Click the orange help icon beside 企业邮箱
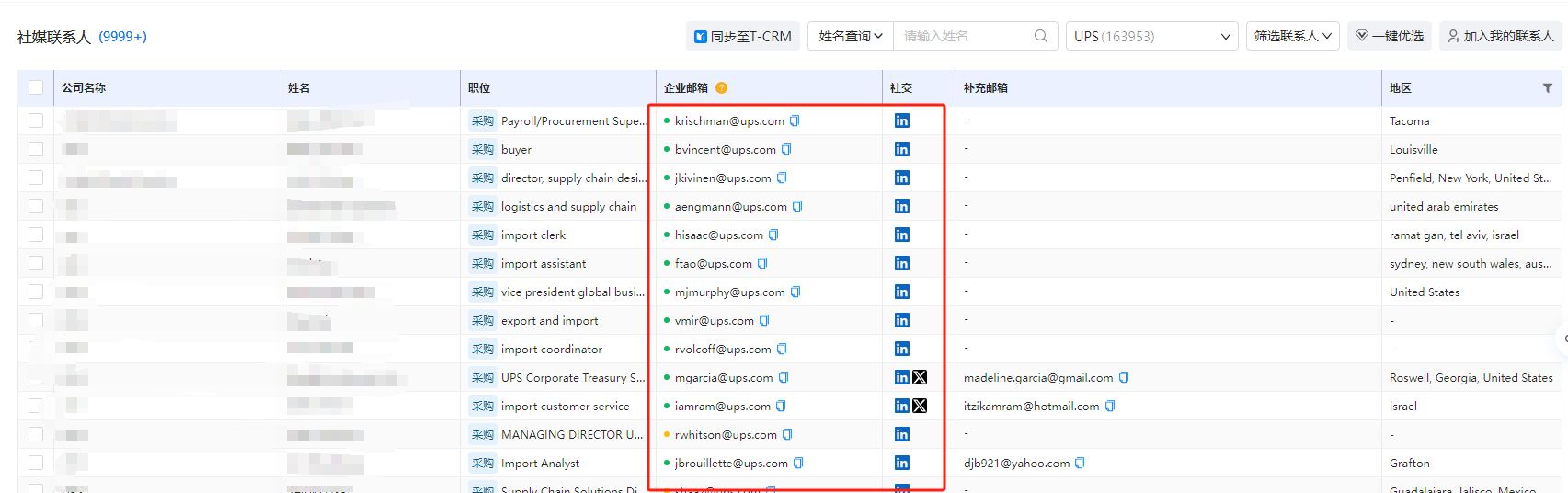Viewport: 1568px width, 493px height. [x=721, y=88]
